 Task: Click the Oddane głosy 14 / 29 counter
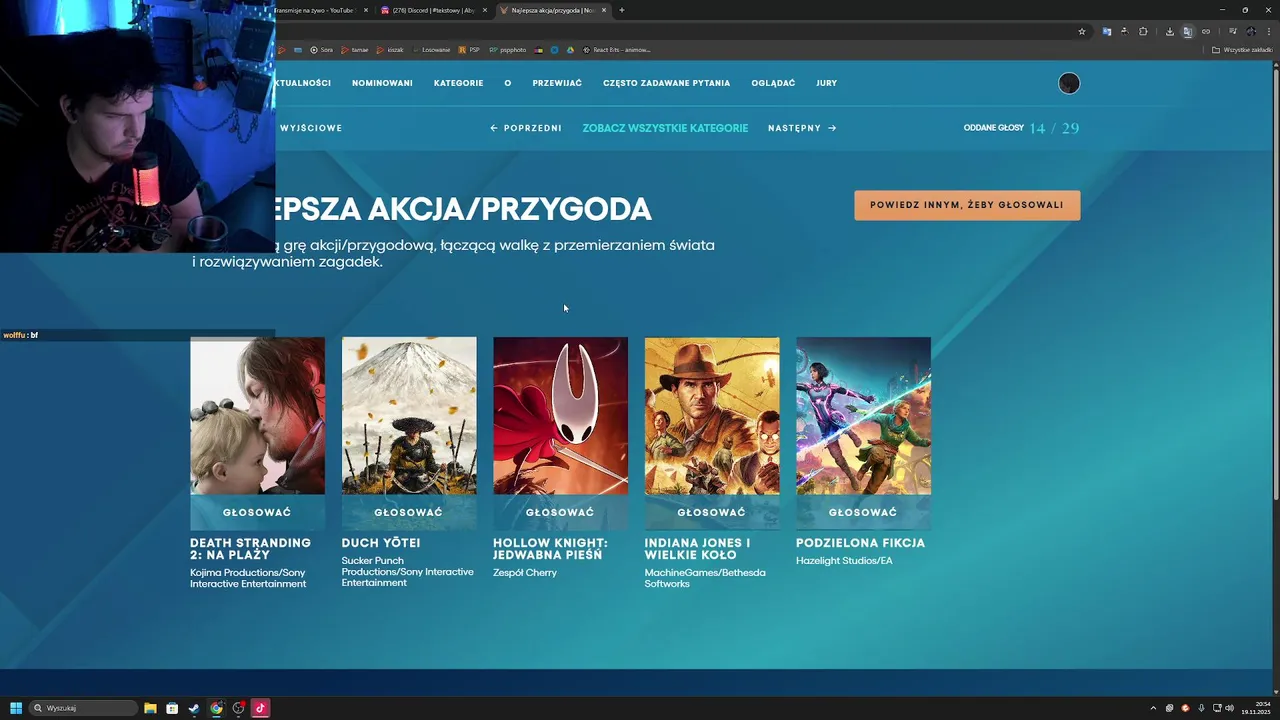pyautogui.click(x=1021, y=128)
